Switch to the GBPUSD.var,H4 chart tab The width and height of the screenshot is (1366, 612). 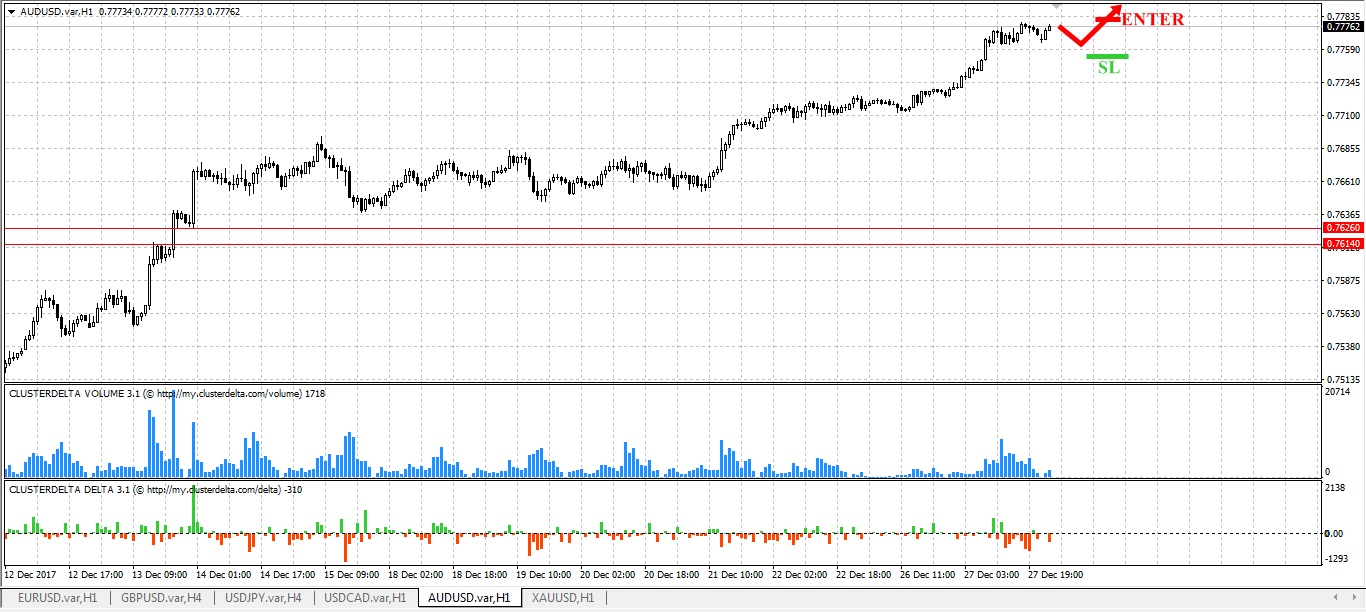161,597
